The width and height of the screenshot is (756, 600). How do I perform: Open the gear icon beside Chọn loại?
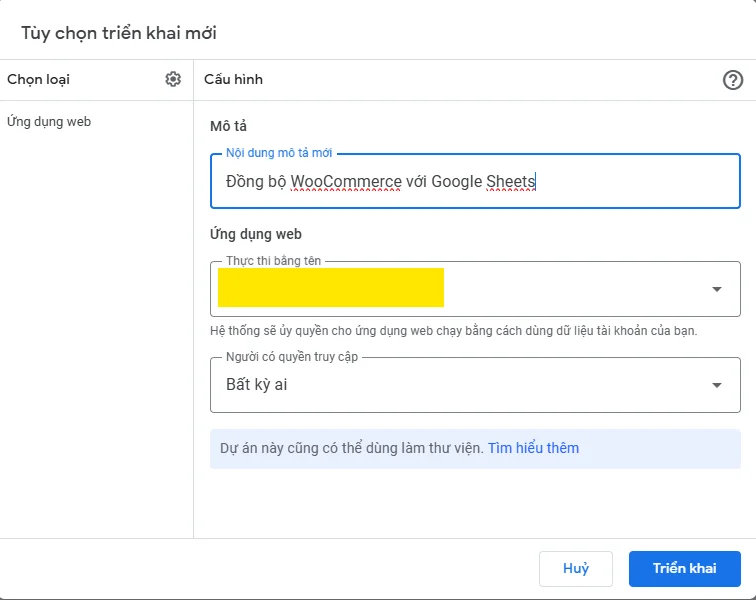[173, 79]
